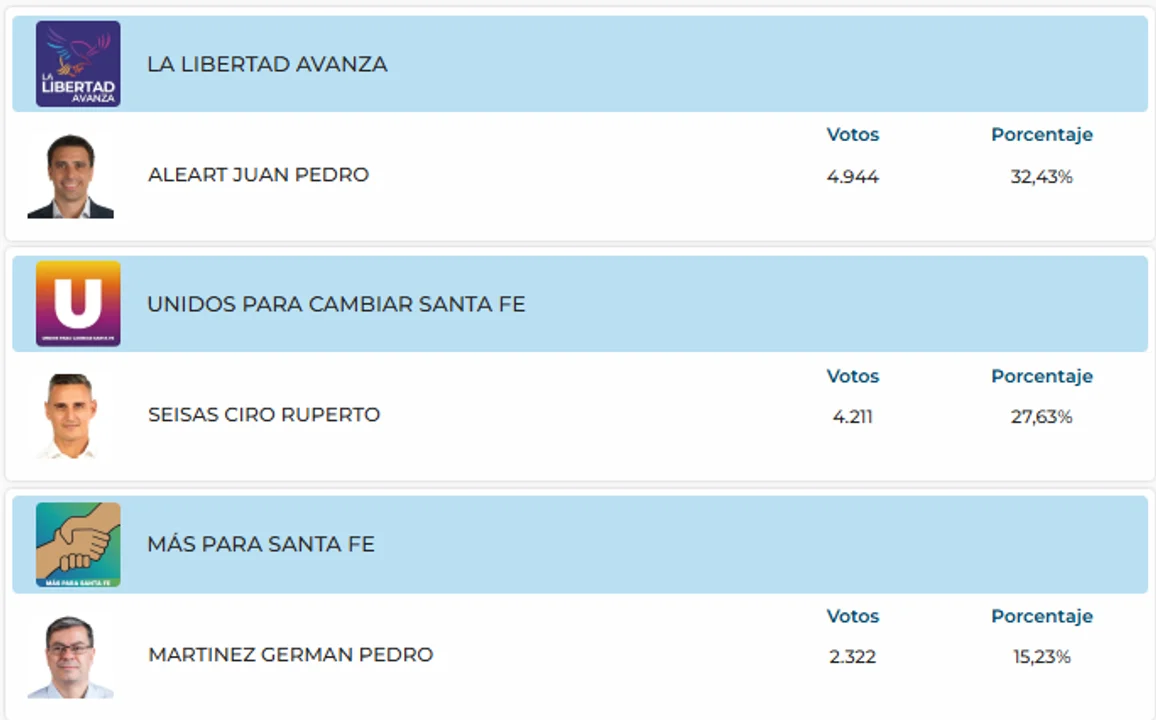Screen dimensions: 1156x720
Task: Click candidate name ALEART JUAN PEDRO
Action: coord(258,175)
